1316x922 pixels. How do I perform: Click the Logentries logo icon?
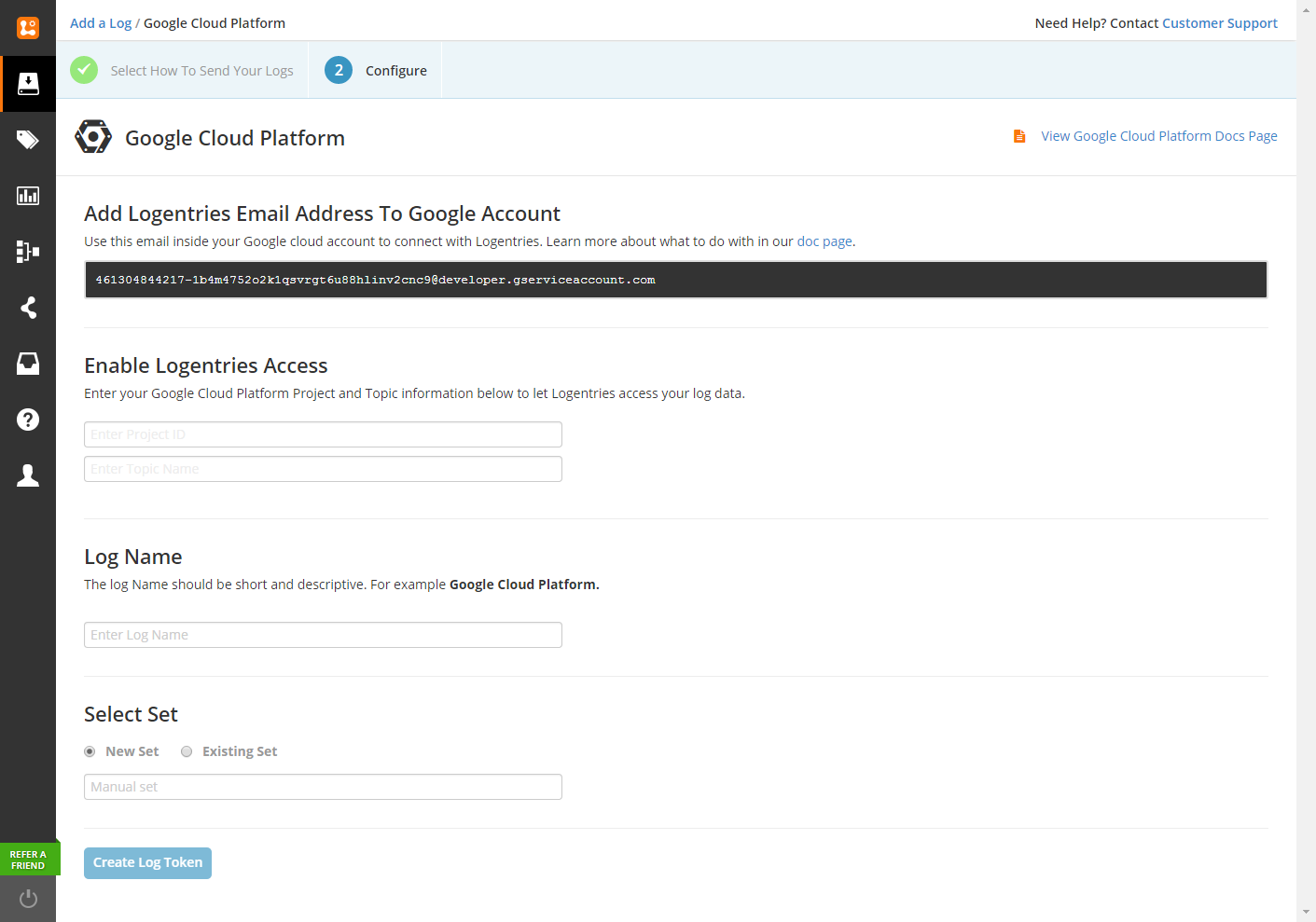[x=28, y=28]
